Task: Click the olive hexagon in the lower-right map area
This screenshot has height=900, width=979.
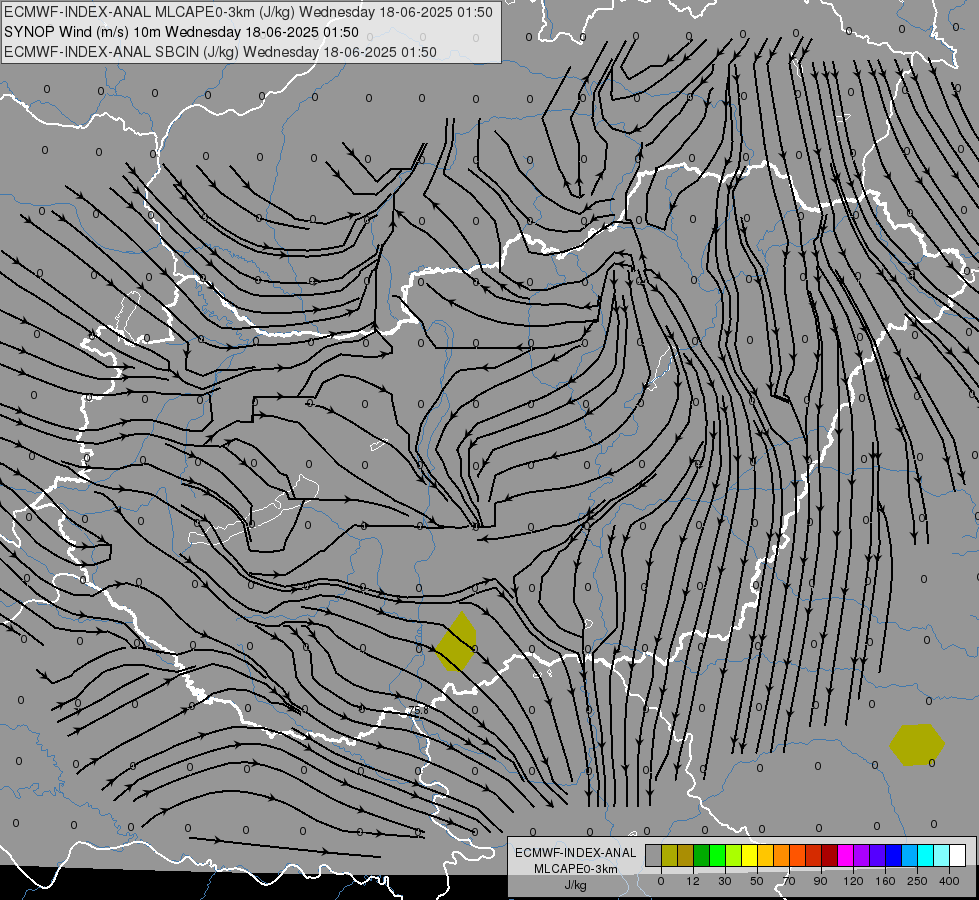Action: tap(917, 744)
